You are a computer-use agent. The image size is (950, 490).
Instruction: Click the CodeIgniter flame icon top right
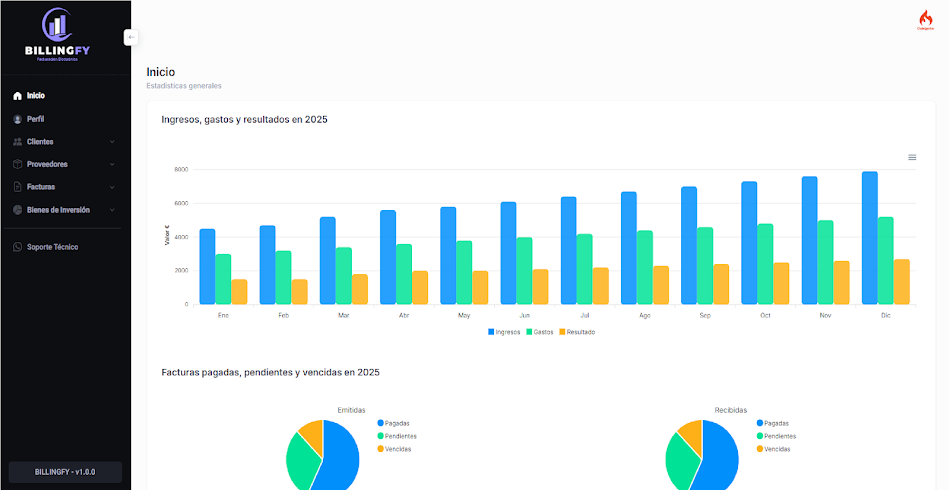925,19
